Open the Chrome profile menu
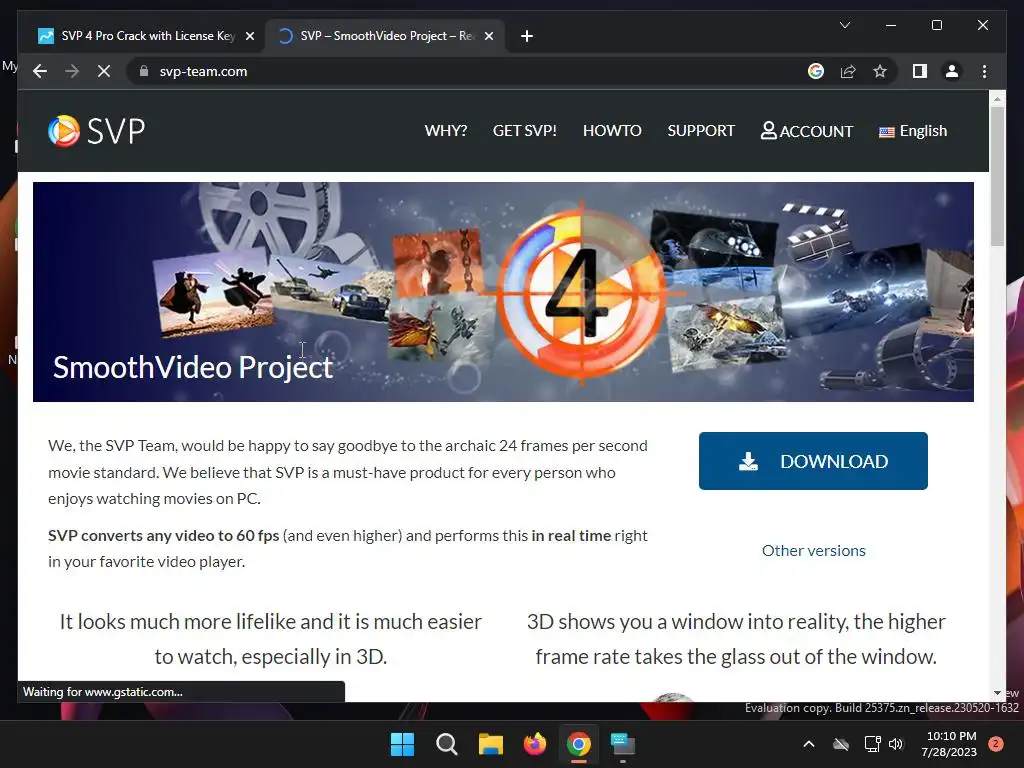This screenshot has width=1024, height=768. click(x=952, y=71)
